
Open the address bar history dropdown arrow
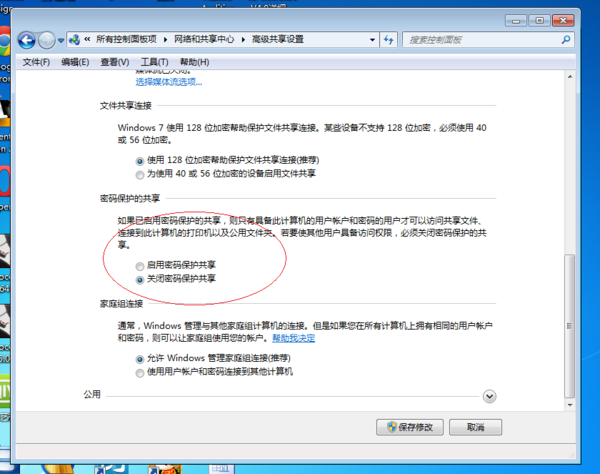tap(372, 39)
